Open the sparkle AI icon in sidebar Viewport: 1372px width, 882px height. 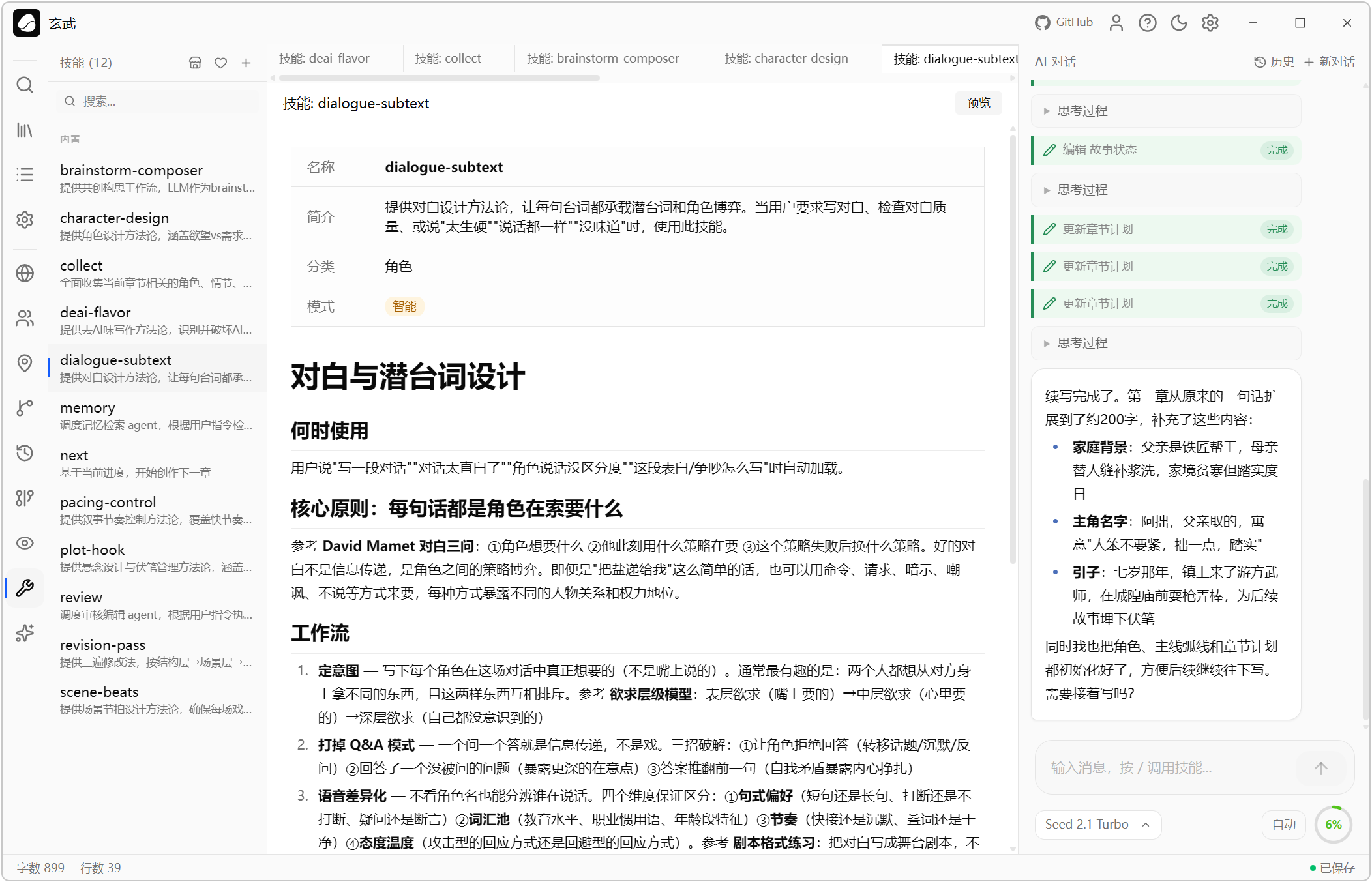25,633
